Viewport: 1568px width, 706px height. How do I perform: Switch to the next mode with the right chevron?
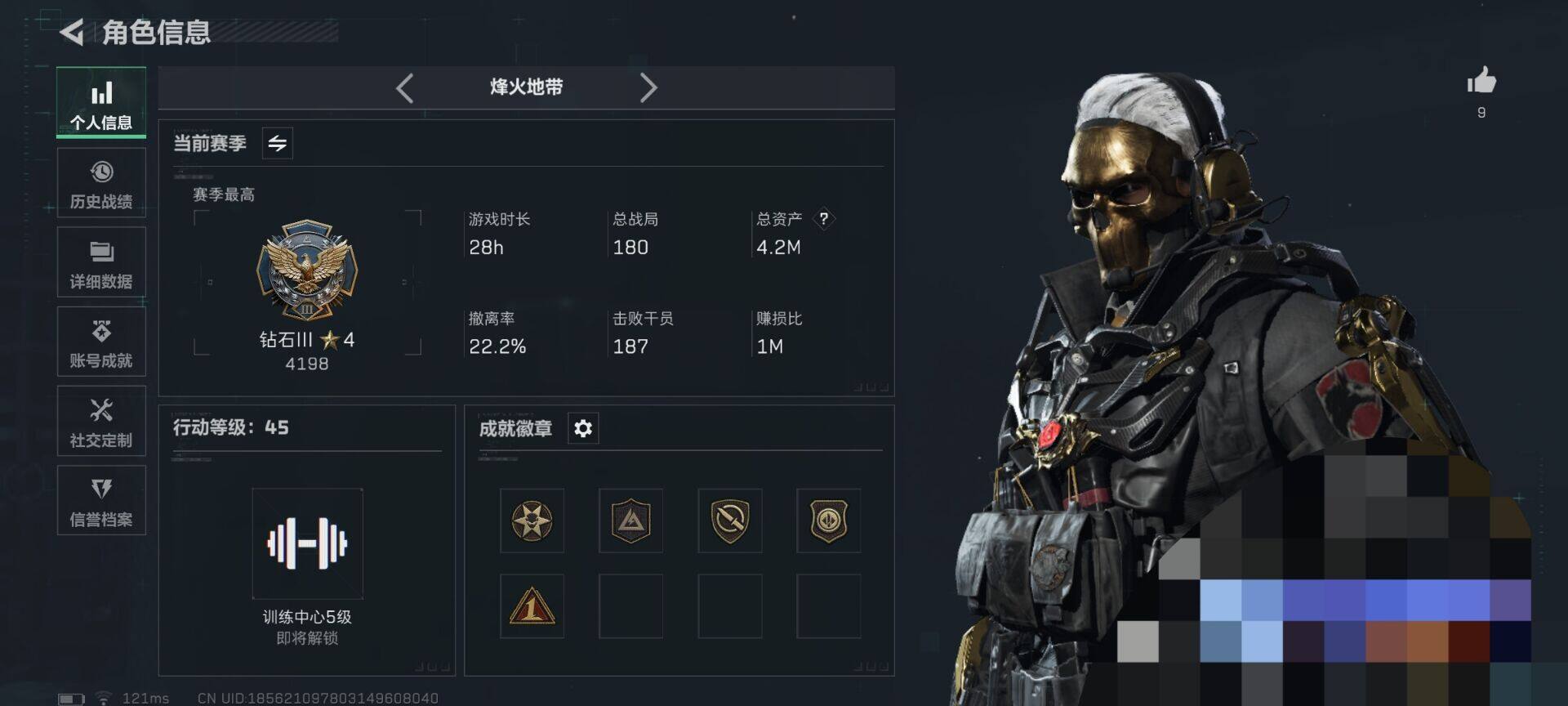(x=648, y=87)
